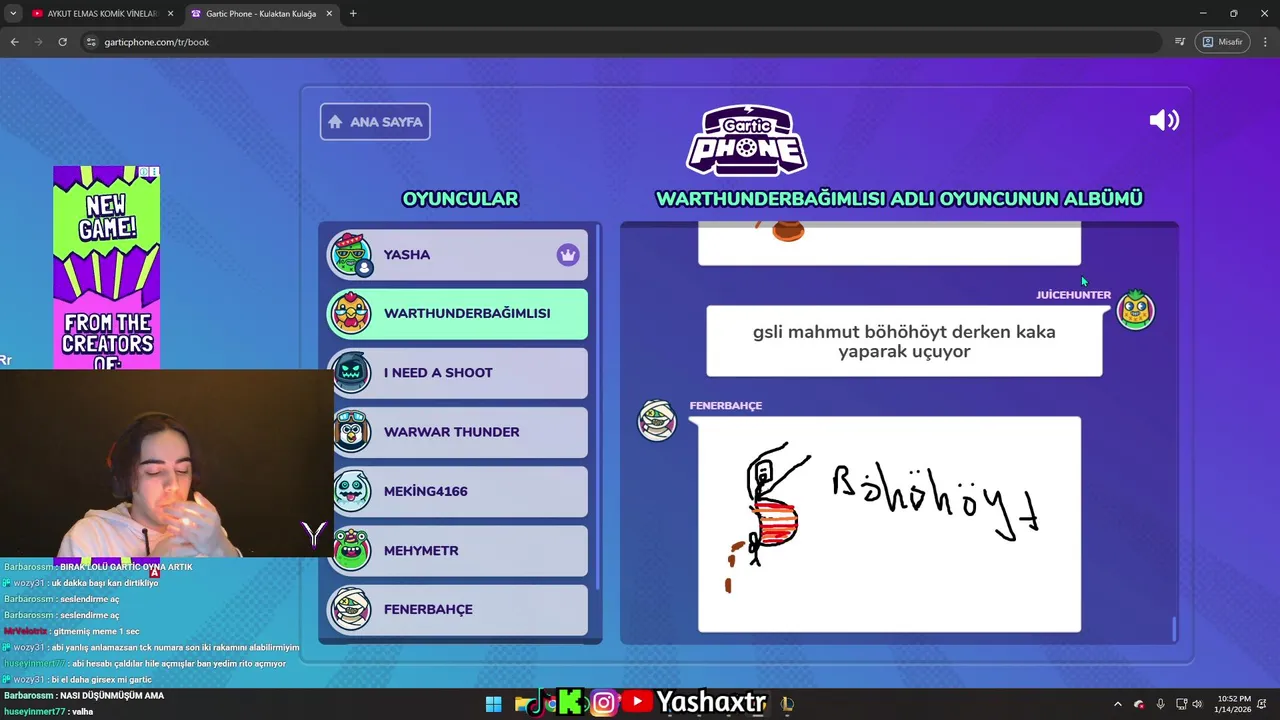Viewport: 1280px width, 720px height.
Task: Click the Böhöhöyt drawing
Action: click(x=889, y=524)
